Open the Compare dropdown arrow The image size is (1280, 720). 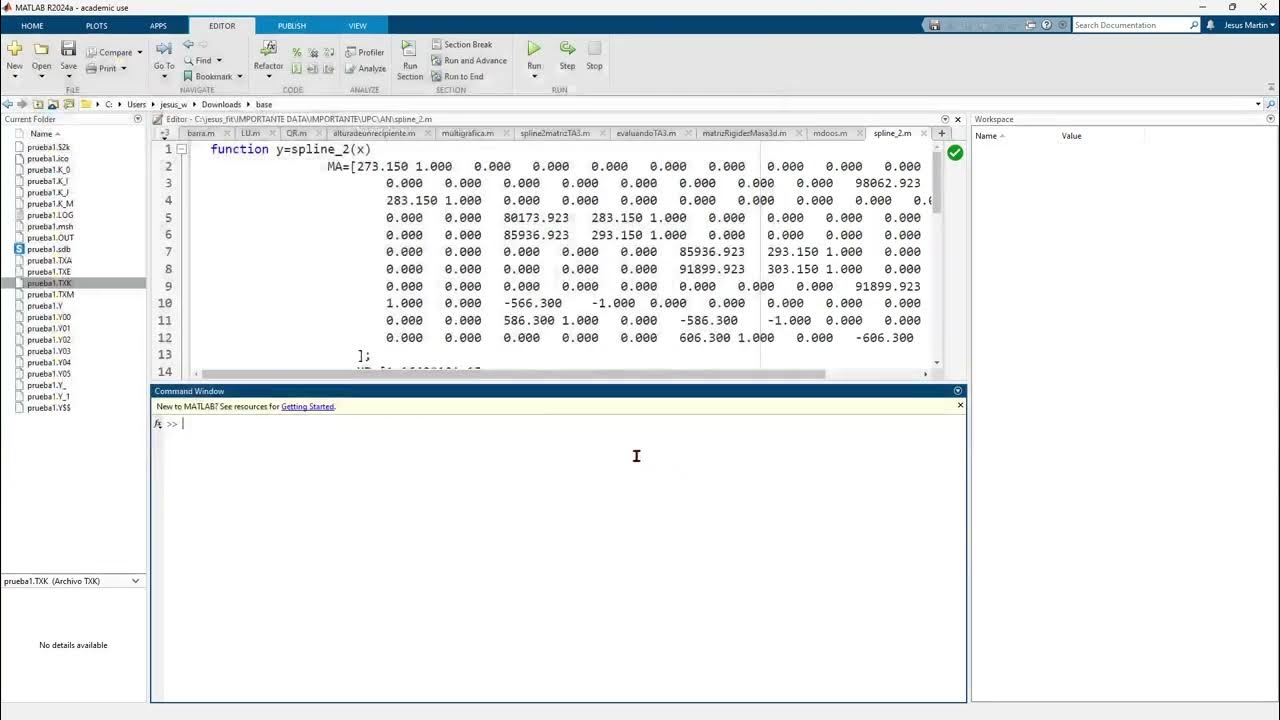pos(139,53)
